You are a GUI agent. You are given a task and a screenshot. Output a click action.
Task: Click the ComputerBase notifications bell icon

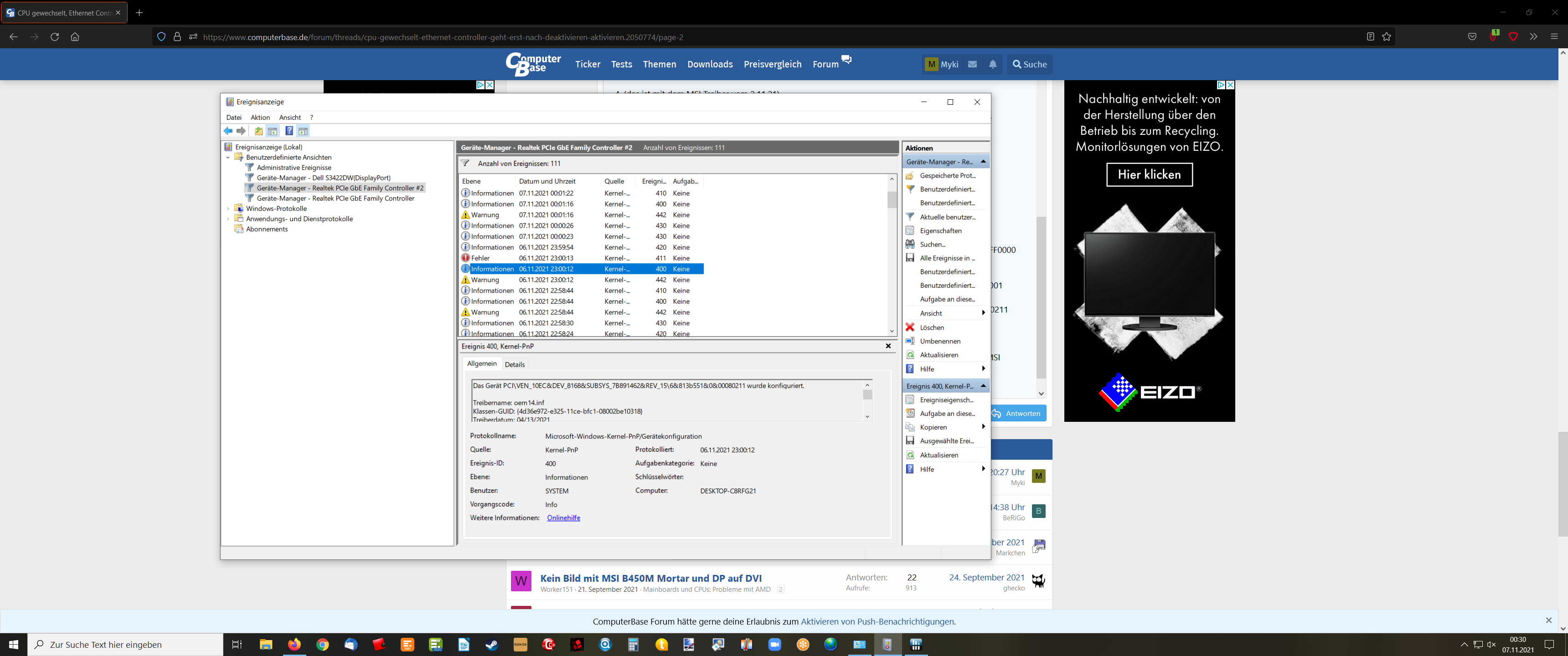click(x=993, y=64)
